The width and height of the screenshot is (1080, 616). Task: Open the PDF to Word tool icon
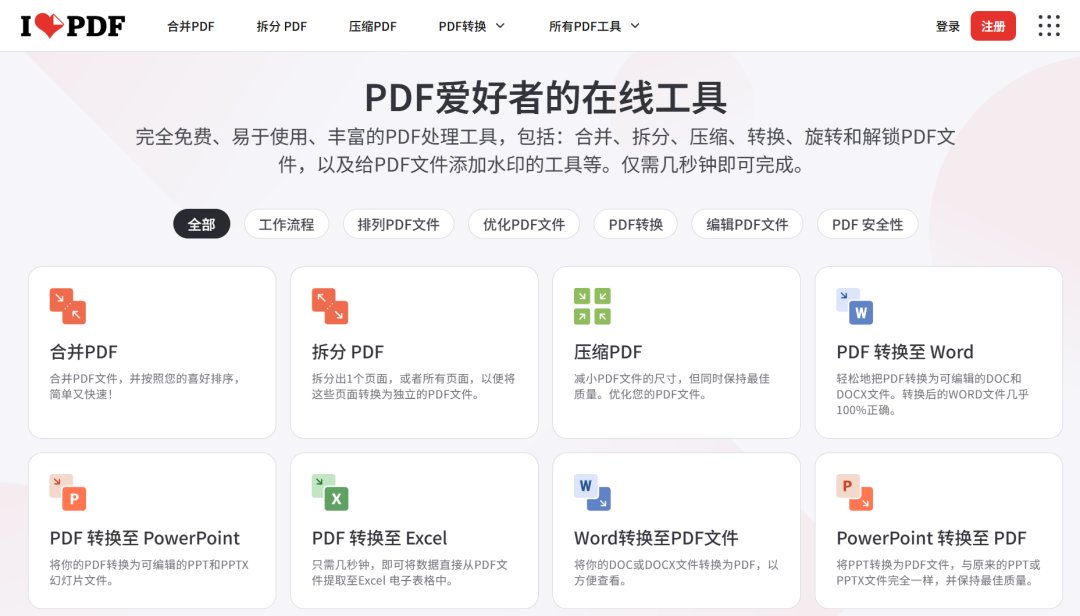click(x=852, y=306)
